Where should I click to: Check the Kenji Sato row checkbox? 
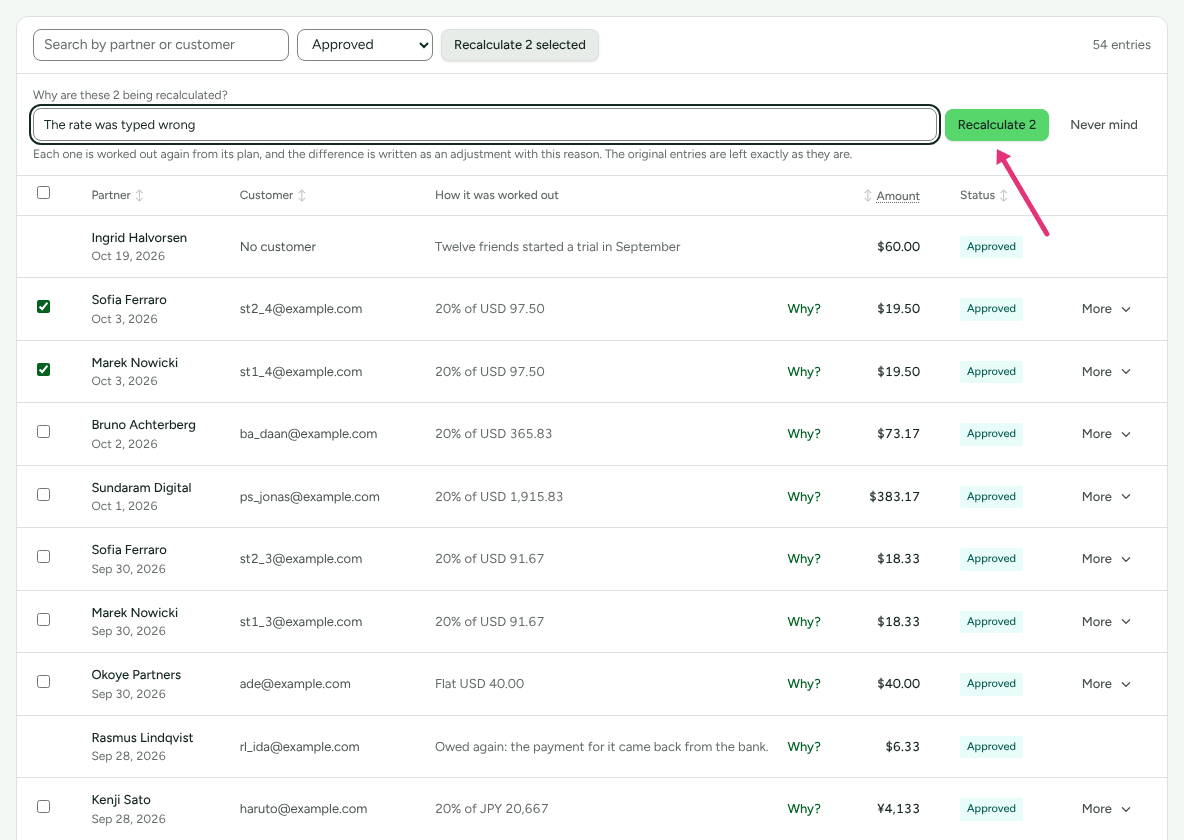click(44, 807)
